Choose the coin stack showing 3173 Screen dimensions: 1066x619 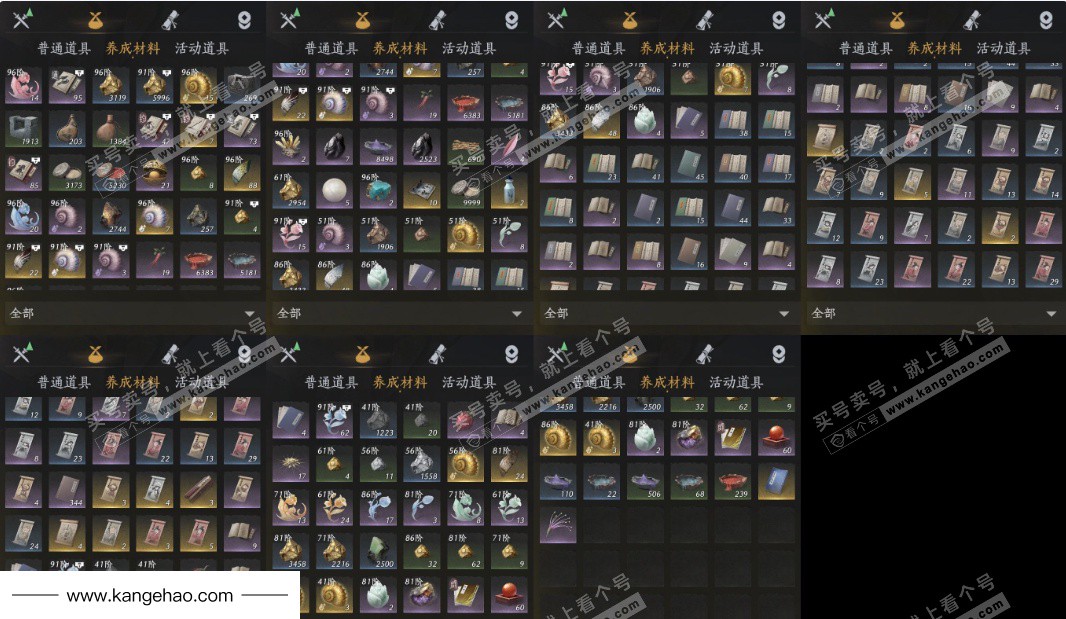click(67, 173)
